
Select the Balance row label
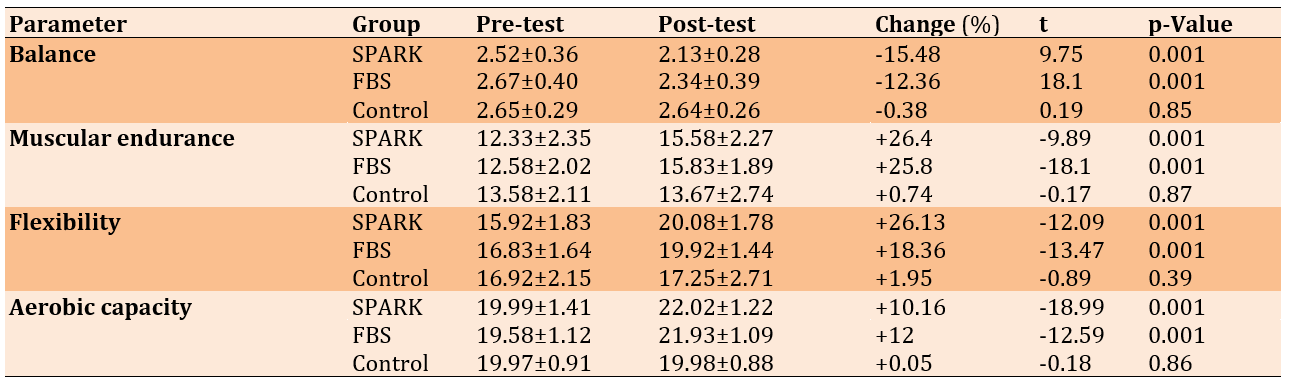(52, 54)
